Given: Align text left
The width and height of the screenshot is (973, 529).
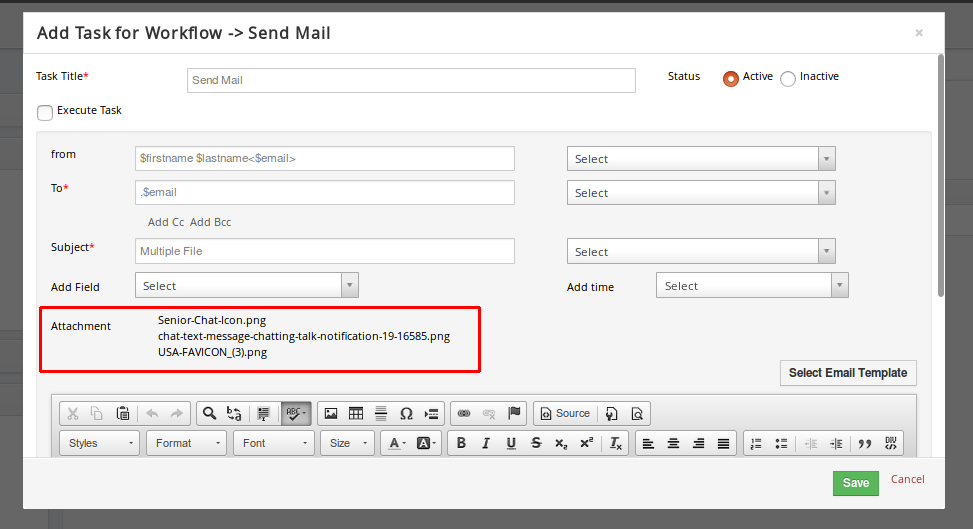Looking at the screenshot, I should 648,443.
